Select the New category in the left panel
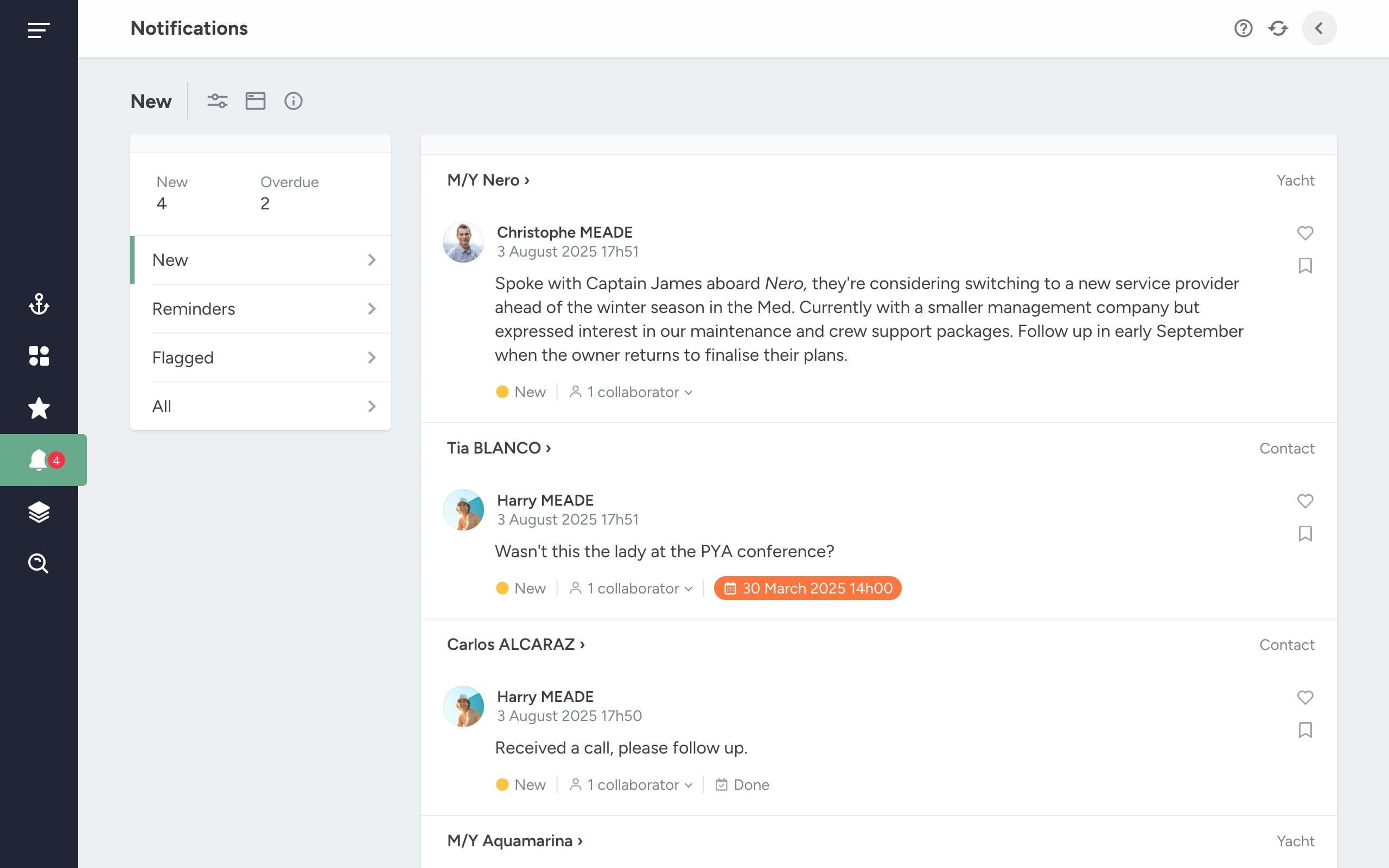 point(261,260)
